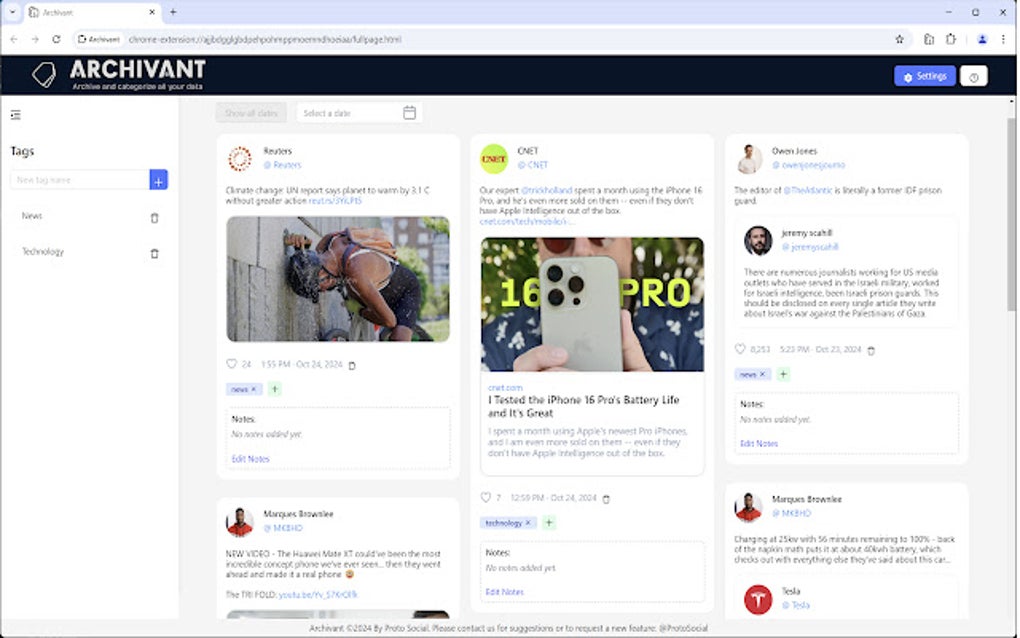Open the @Reuters handle link
This screenshot has height=638, width=1020.
(x=282, y=165)
